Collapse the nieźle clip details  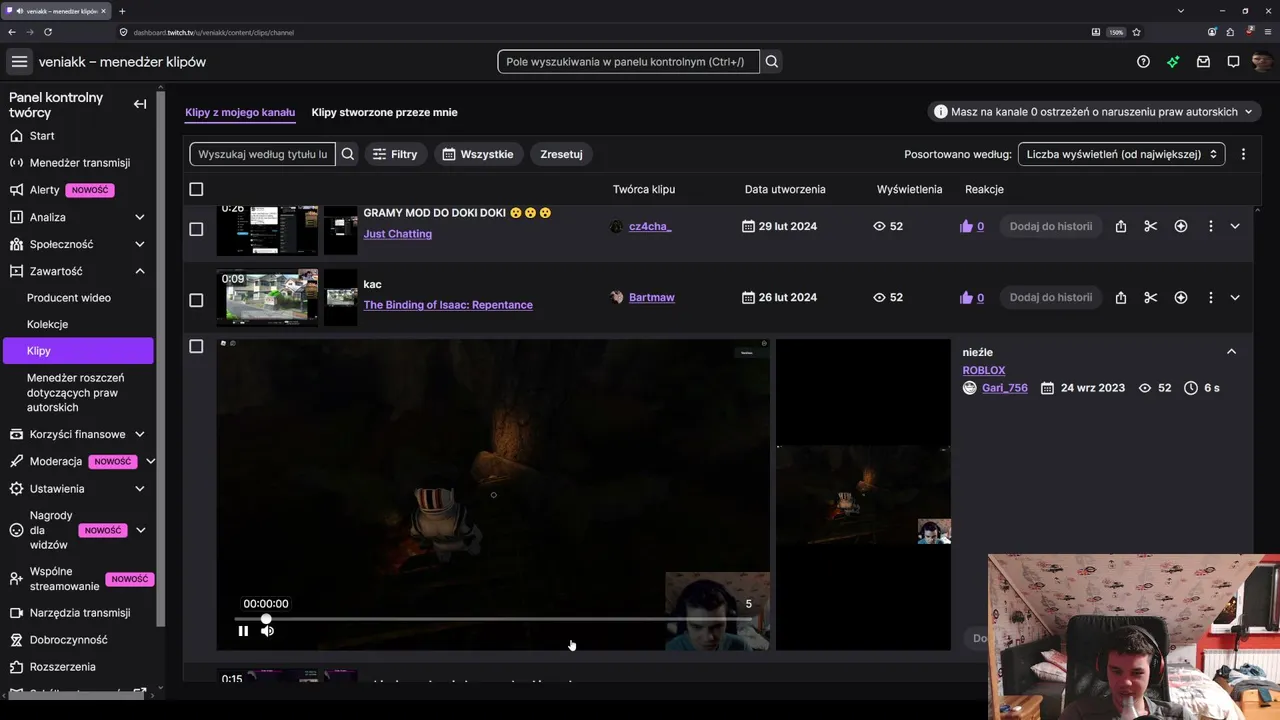[x=1232, y=352]
